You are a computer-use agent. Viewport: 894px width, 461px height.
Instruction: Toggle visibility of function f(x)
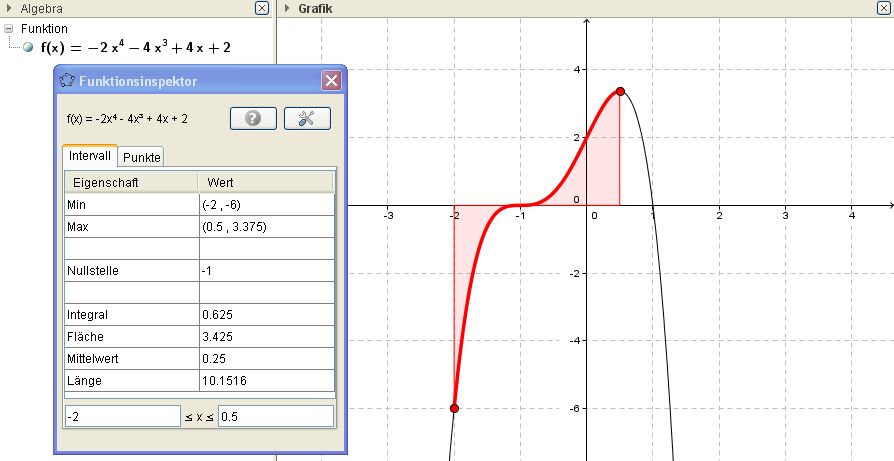[x=28, y=47]
